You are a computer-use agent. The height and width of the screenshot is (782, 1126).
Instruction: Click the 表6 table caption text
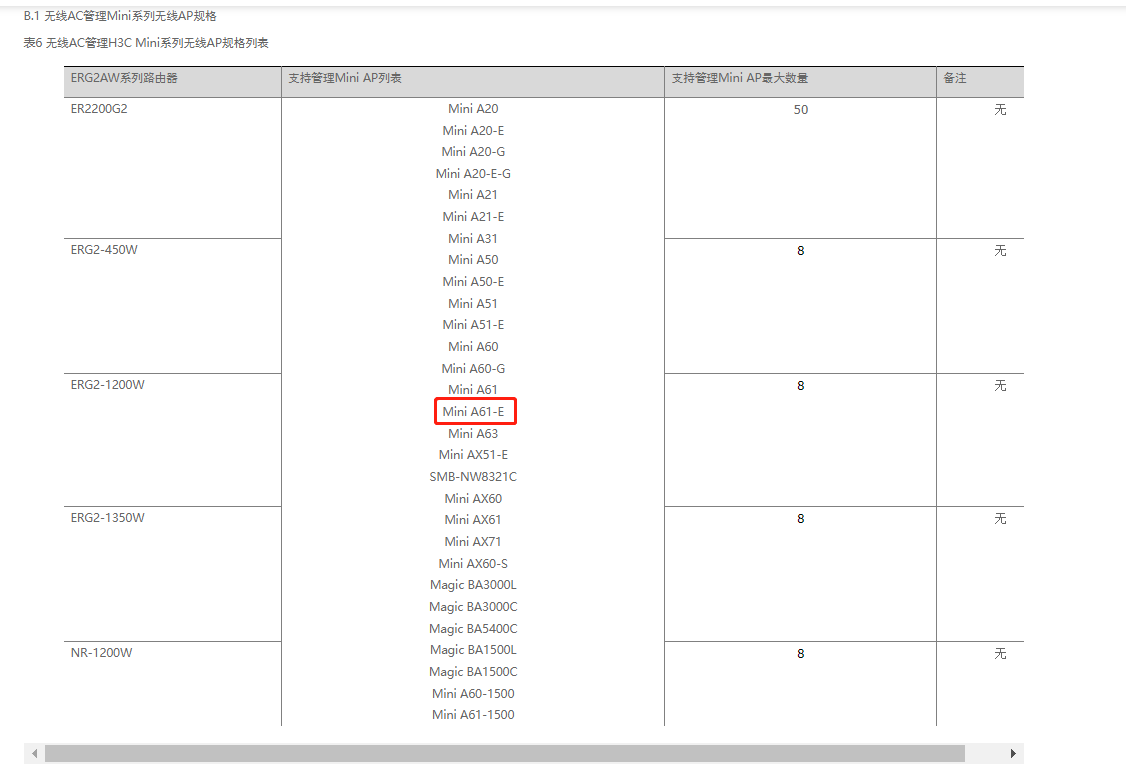point(146,43)
